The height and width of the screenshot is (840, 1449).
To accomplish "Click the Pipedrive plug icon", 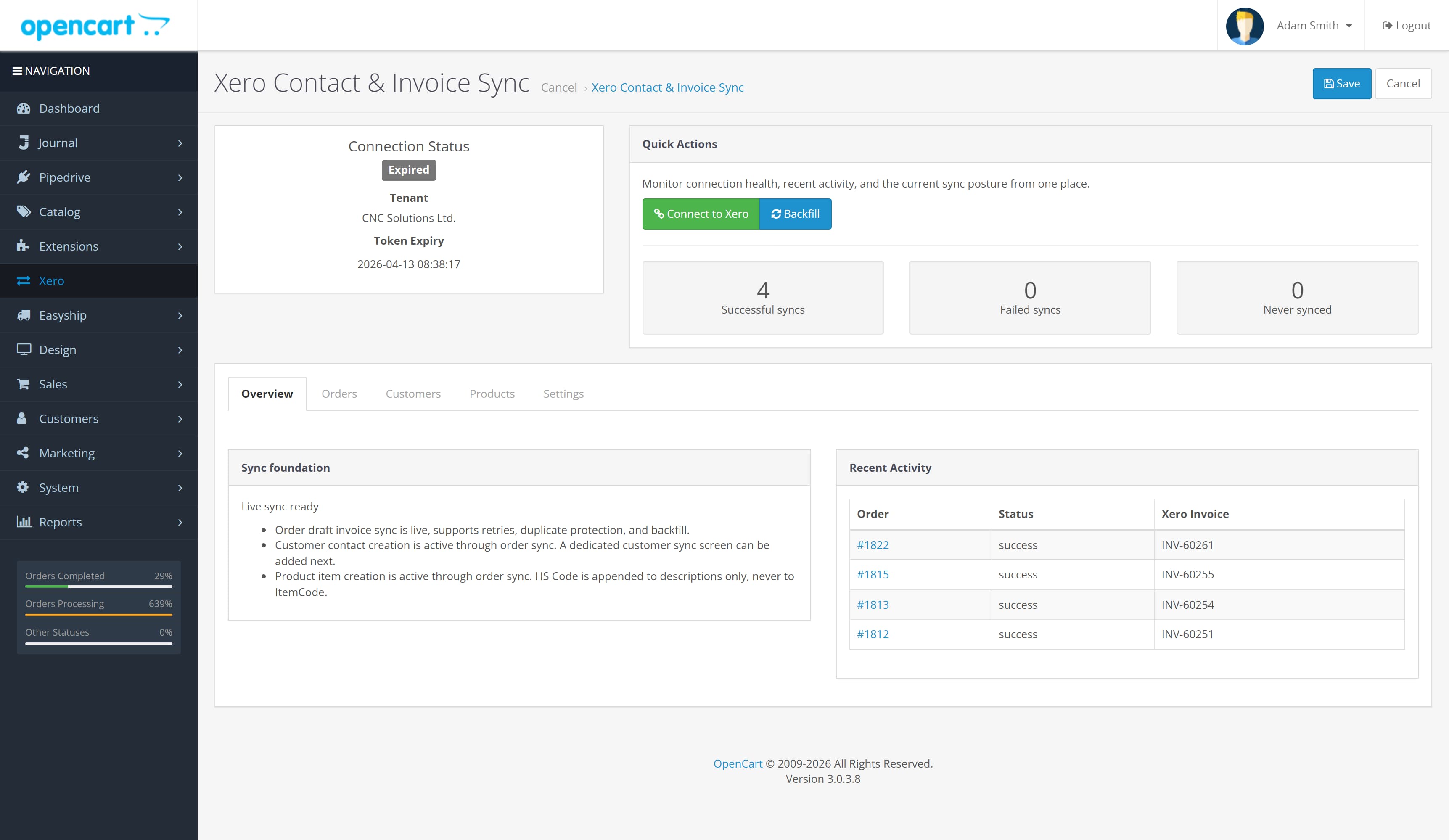I will tap(24, 177).
